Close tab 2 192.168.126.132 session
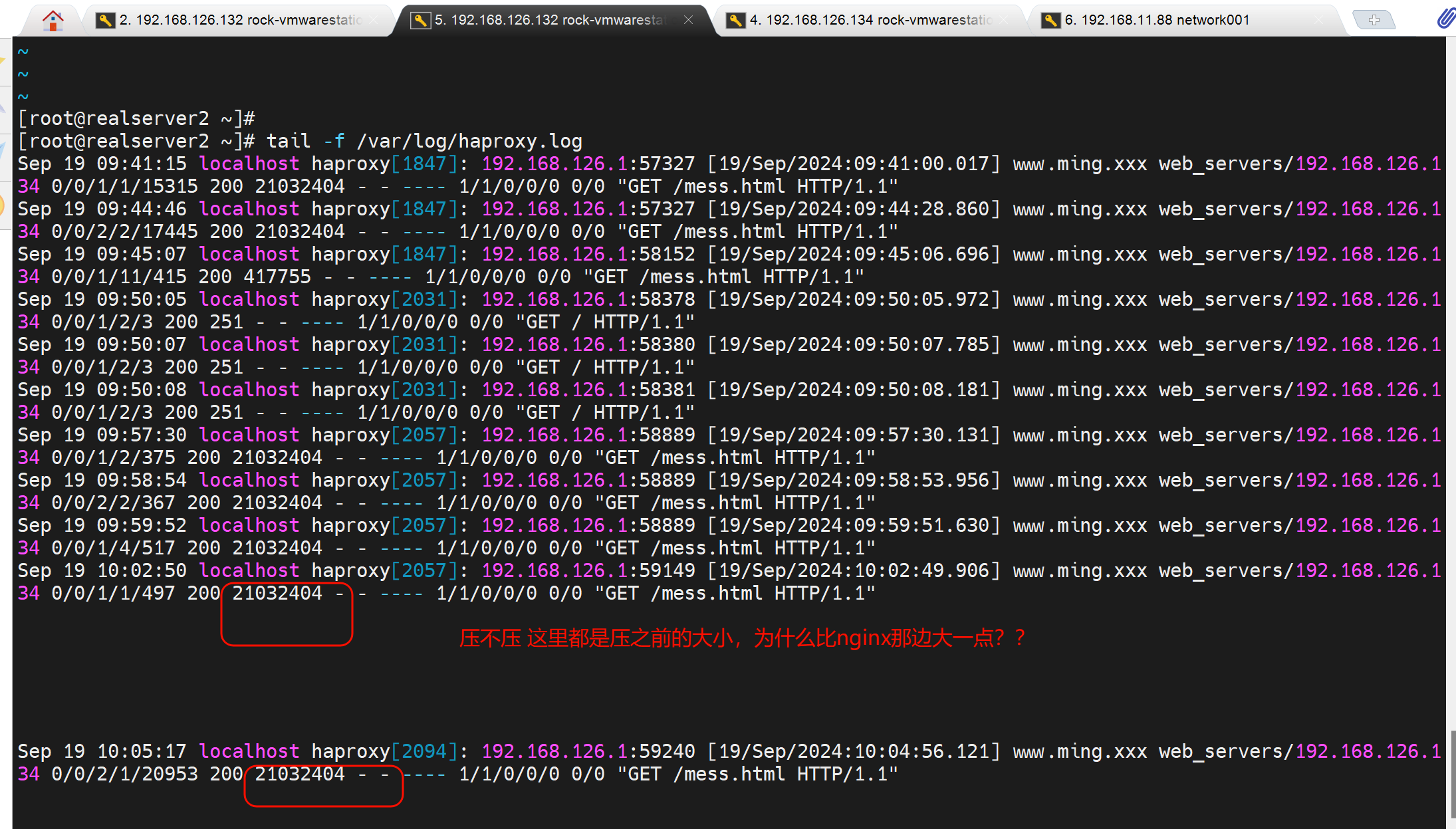This screenshot has height=829, width=1456. coord(374,21)
